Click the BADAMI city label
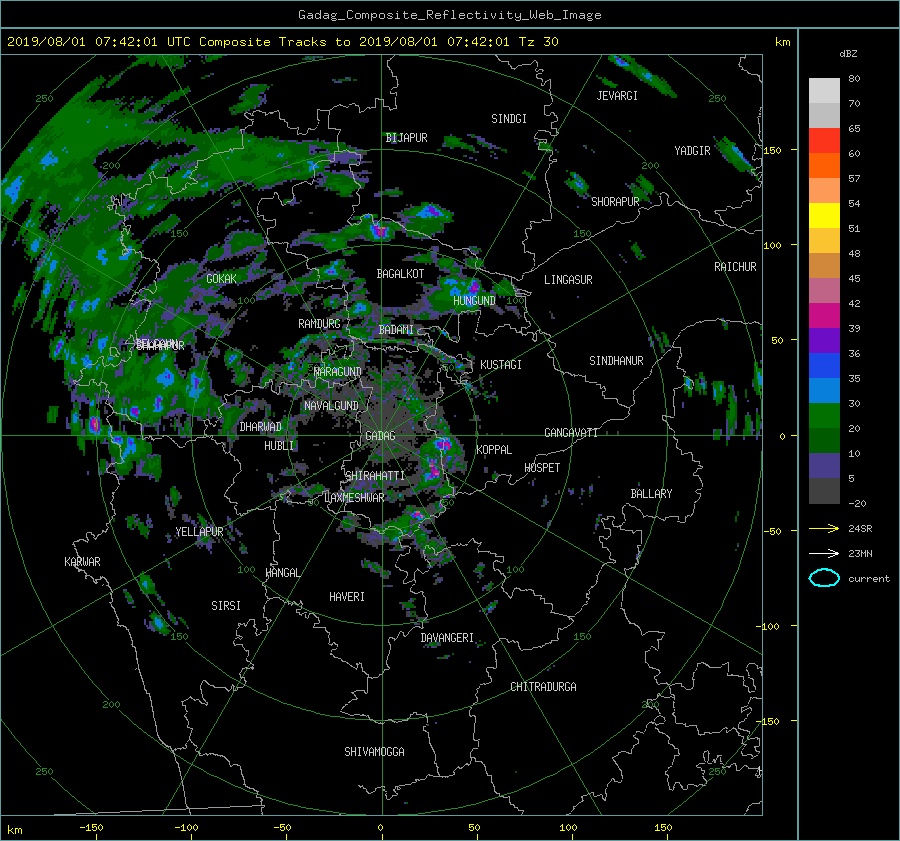The image size is (900, 841). (396, 330)
